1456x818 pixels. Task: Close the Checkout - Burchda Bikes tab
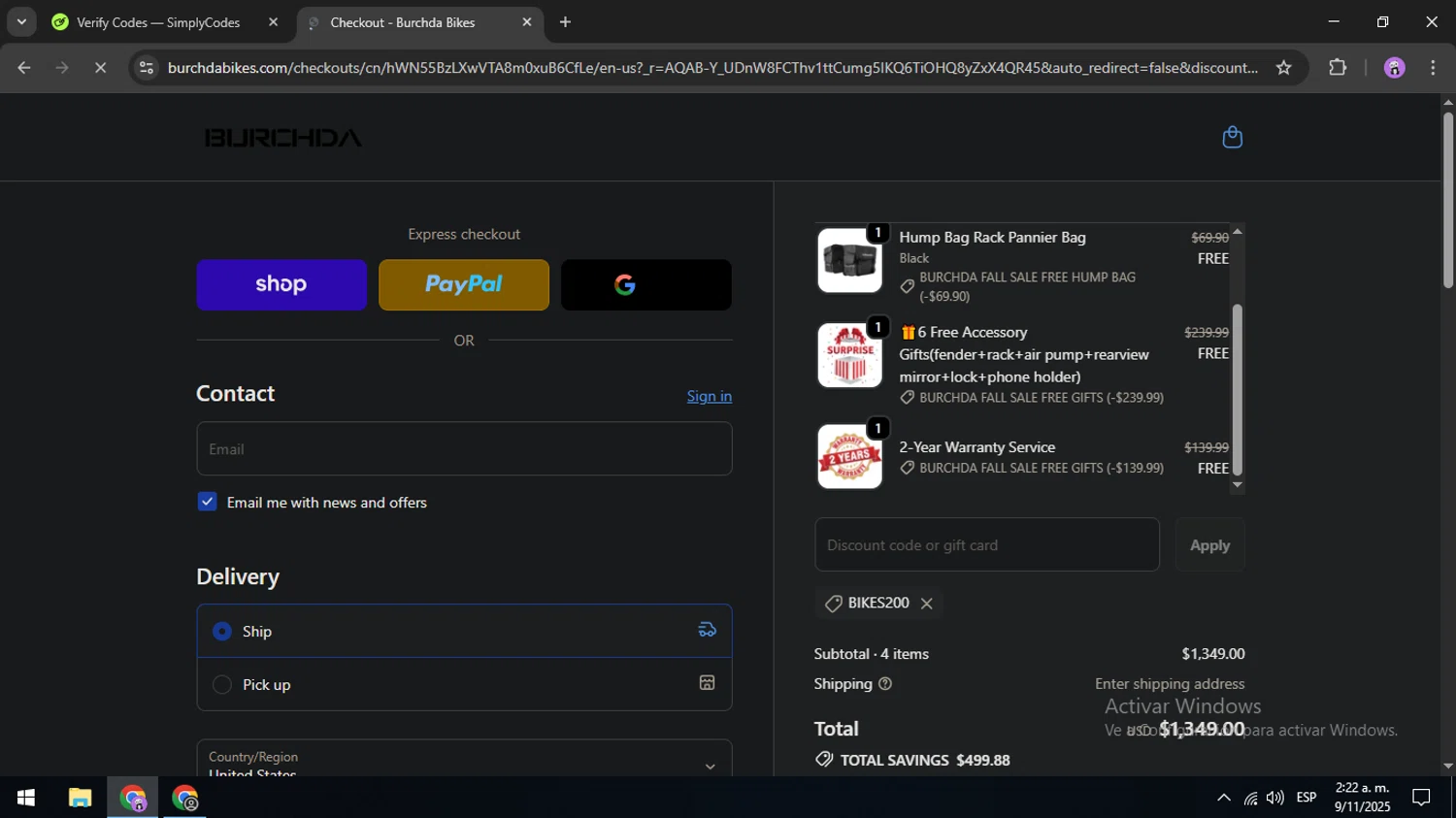(527, 22)
